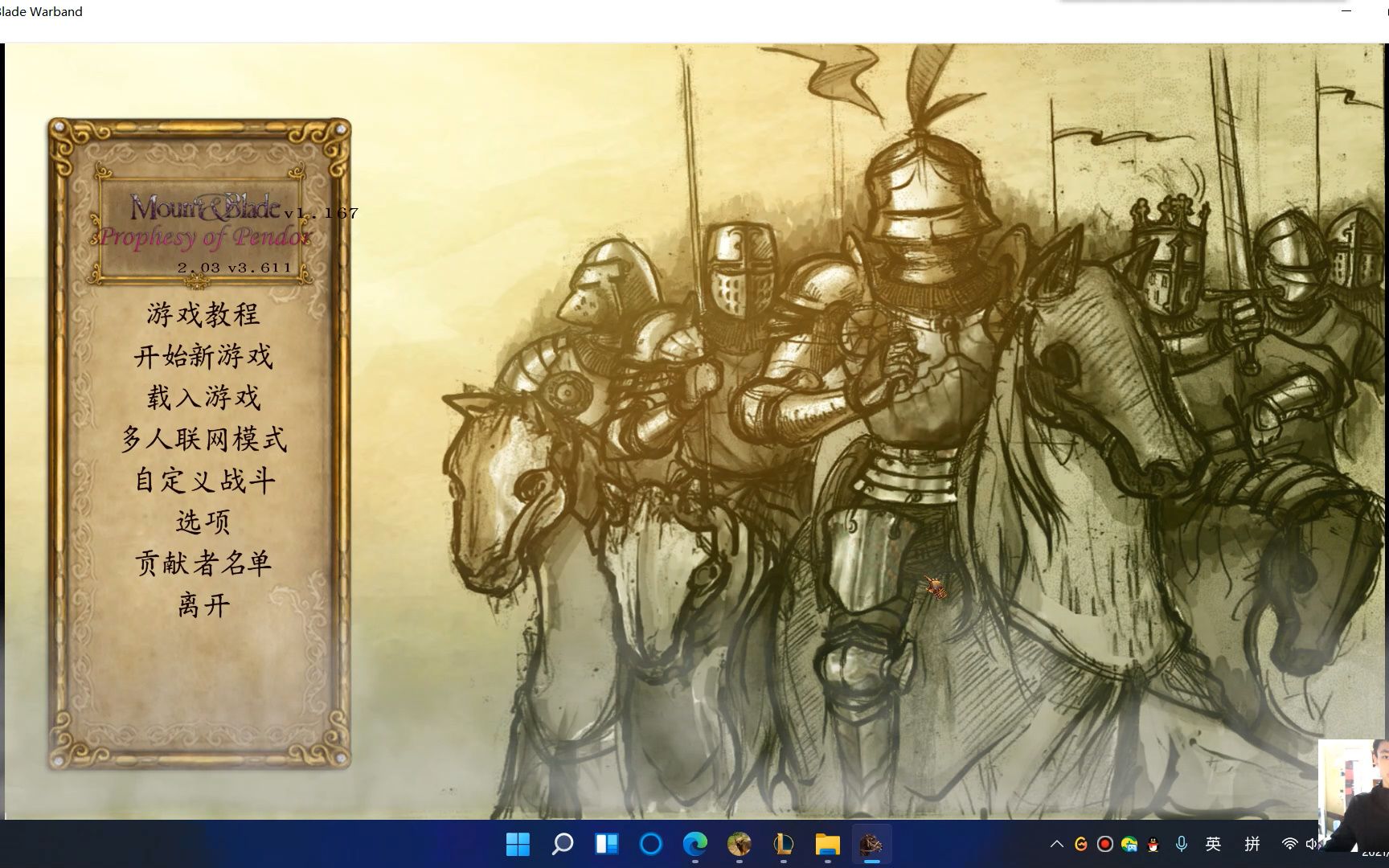Launch Cortana from the taskbar
This screenshot has width=1389, height=868.
coord(650,844)
